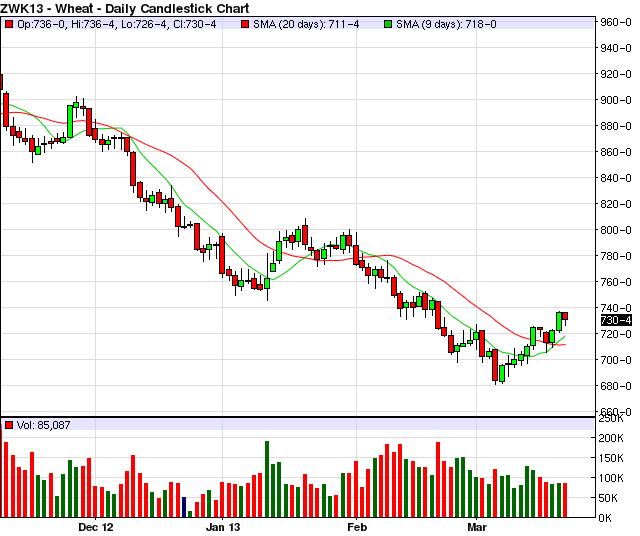
Task: Click the 700-0 price axis label
Action: pos(616,360)
